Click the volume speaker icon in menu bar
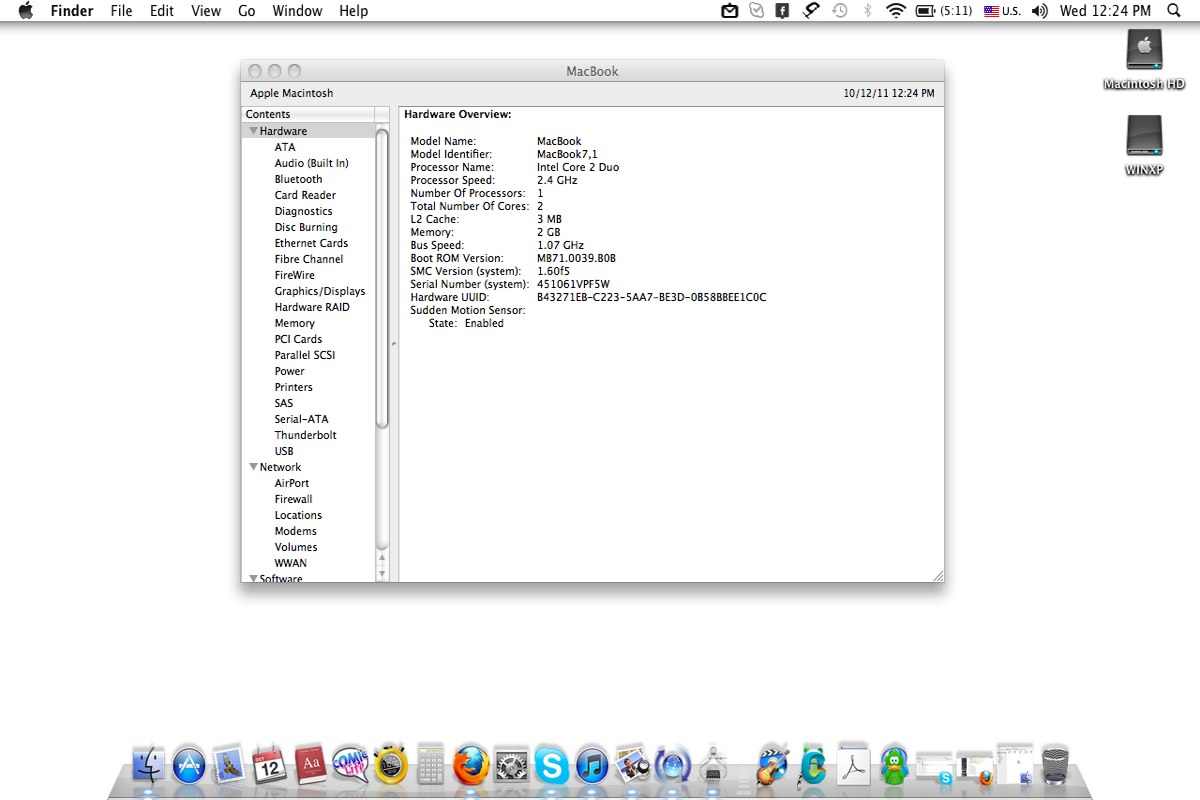This screenshot has height=800, width=1200. (x=1040, y=11)
